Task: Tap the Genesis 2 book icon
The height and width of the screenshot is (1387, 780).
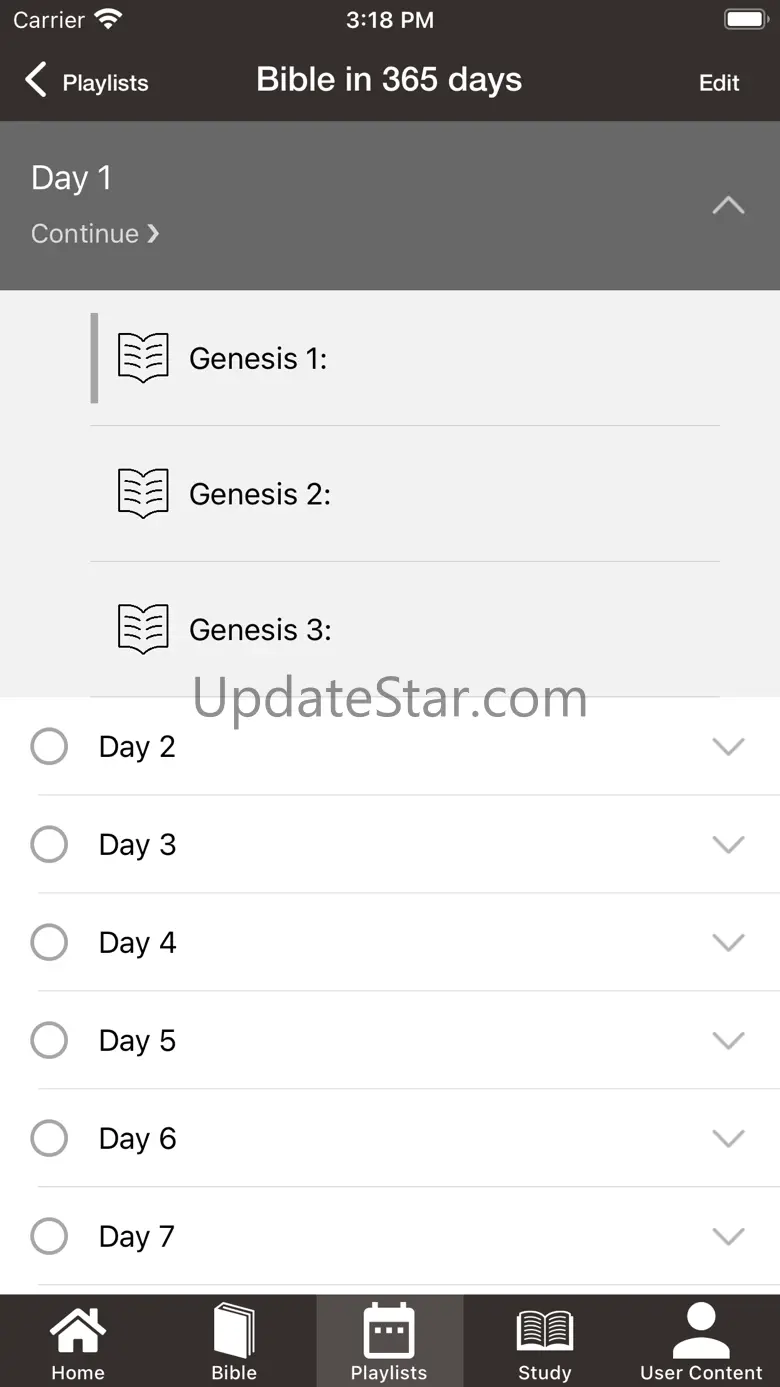Action: pos(143,494)
